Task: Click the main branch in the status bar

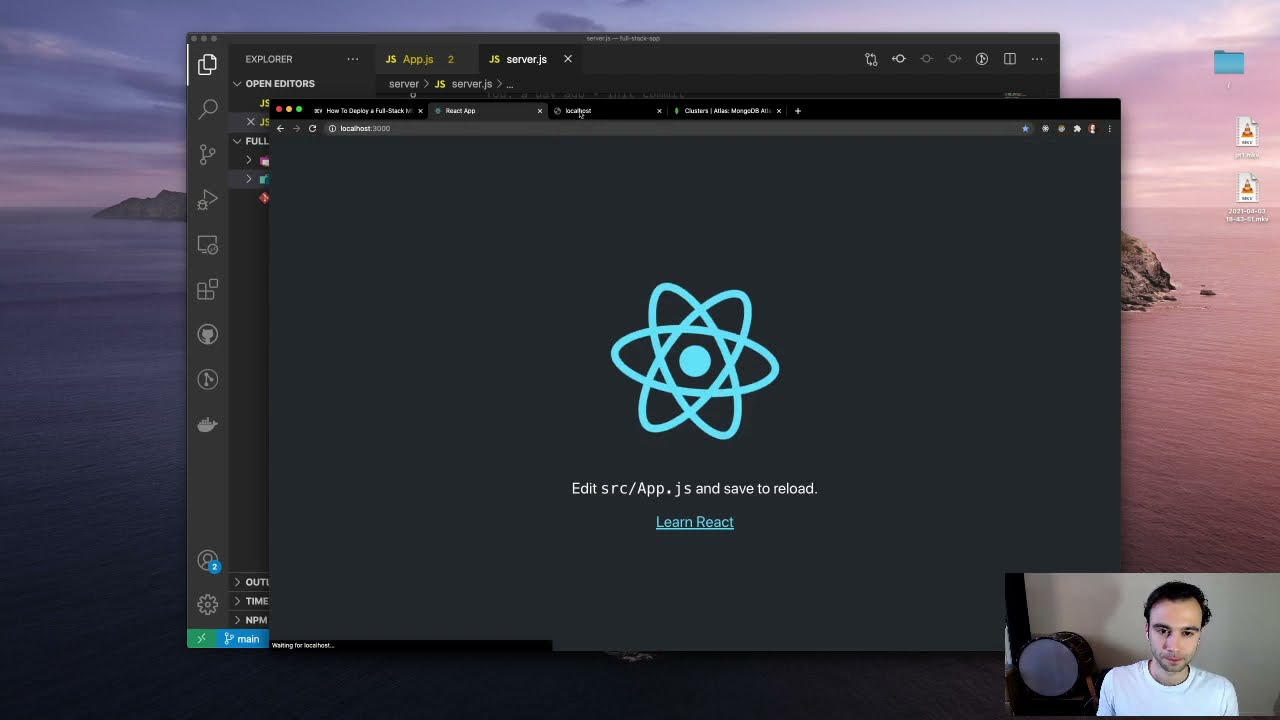Action: coord(242,639)
